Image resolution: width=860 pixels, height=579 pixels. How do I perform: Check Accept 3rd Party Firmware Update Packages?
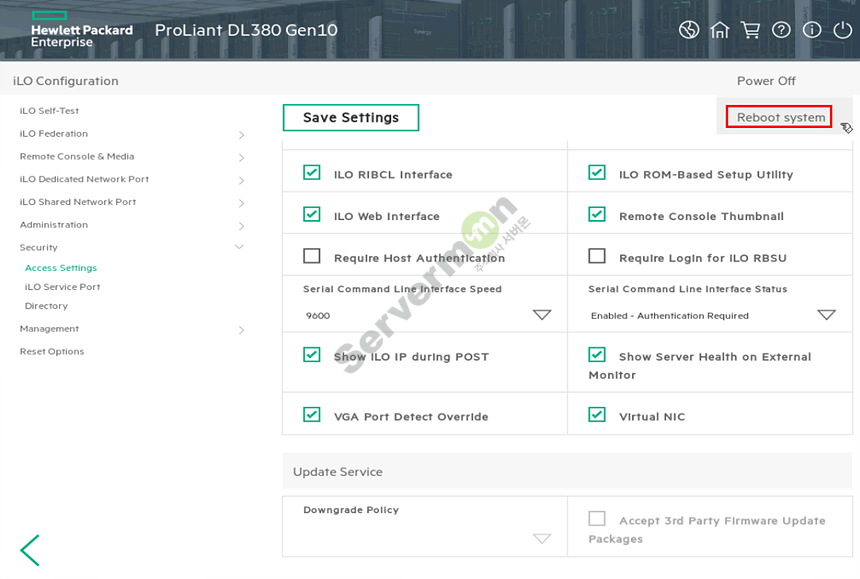597,519
